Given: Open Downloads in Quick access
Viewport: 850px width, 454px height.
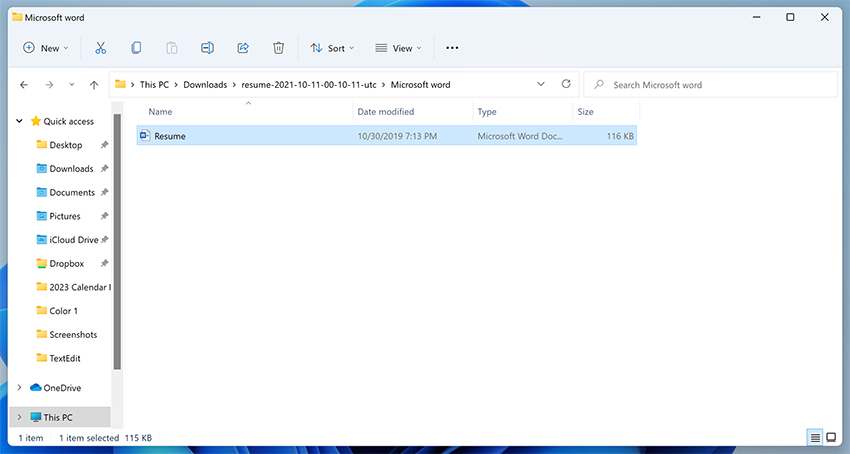Looking at the screenshot, I should coord(72,169).
